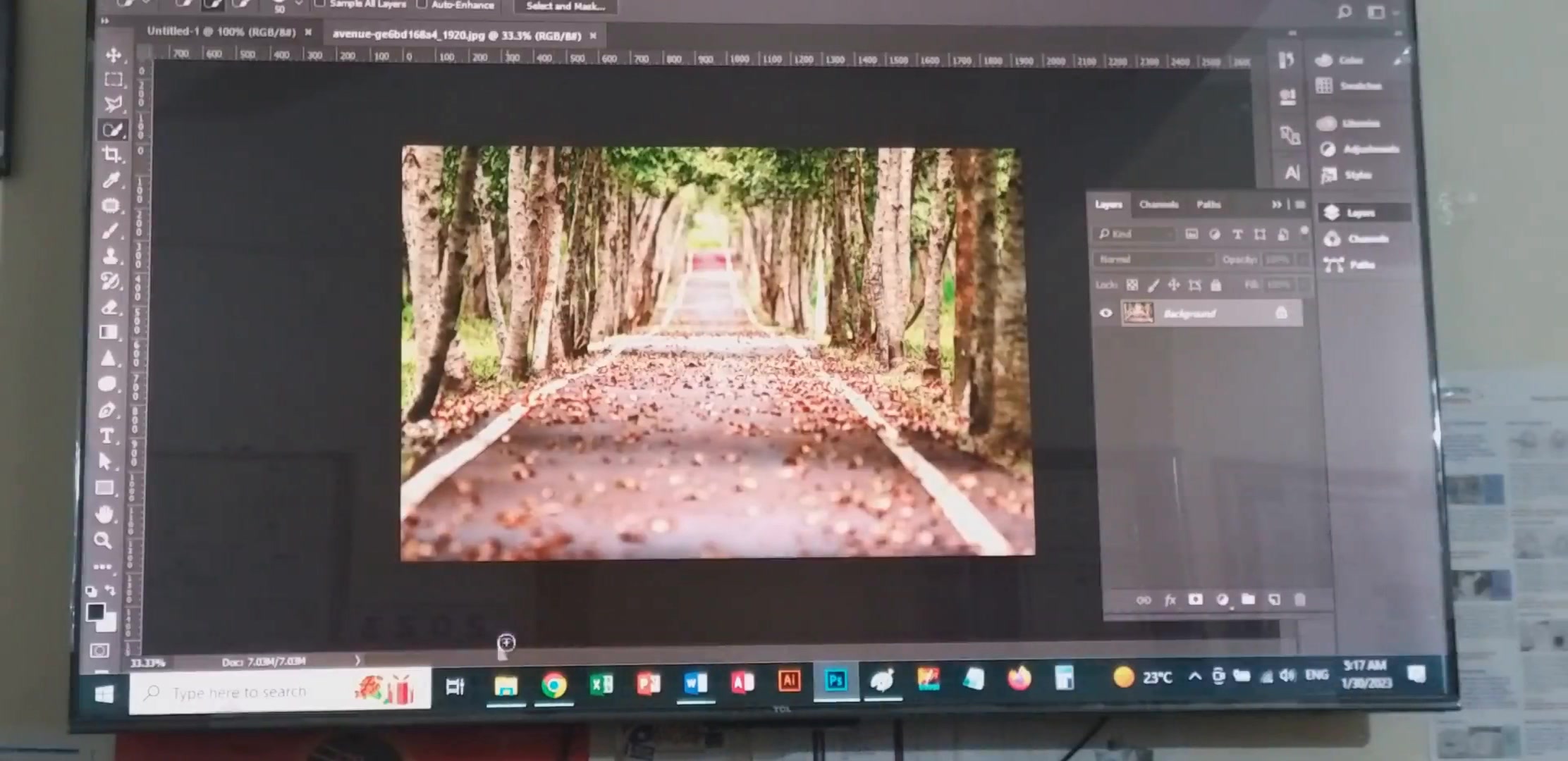Click the layer style fx icon

pyautogui.click(x=1170, y=600)
